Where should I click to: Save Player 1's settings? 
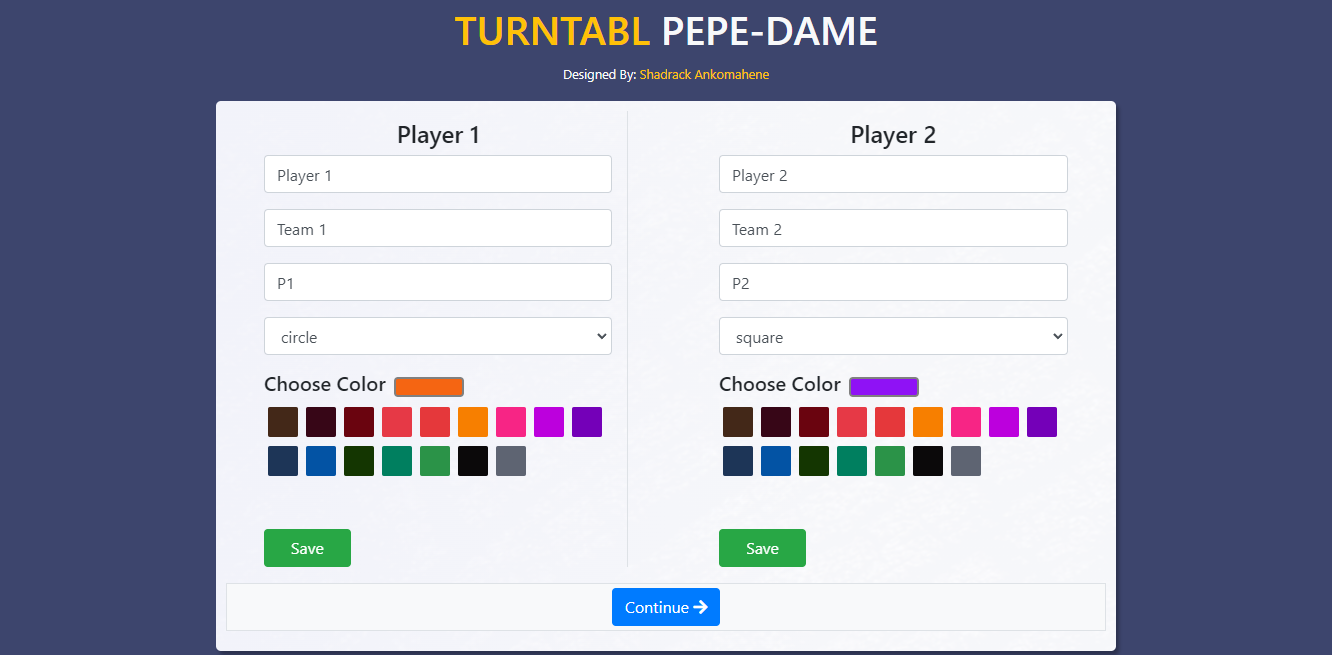[307, 548]
